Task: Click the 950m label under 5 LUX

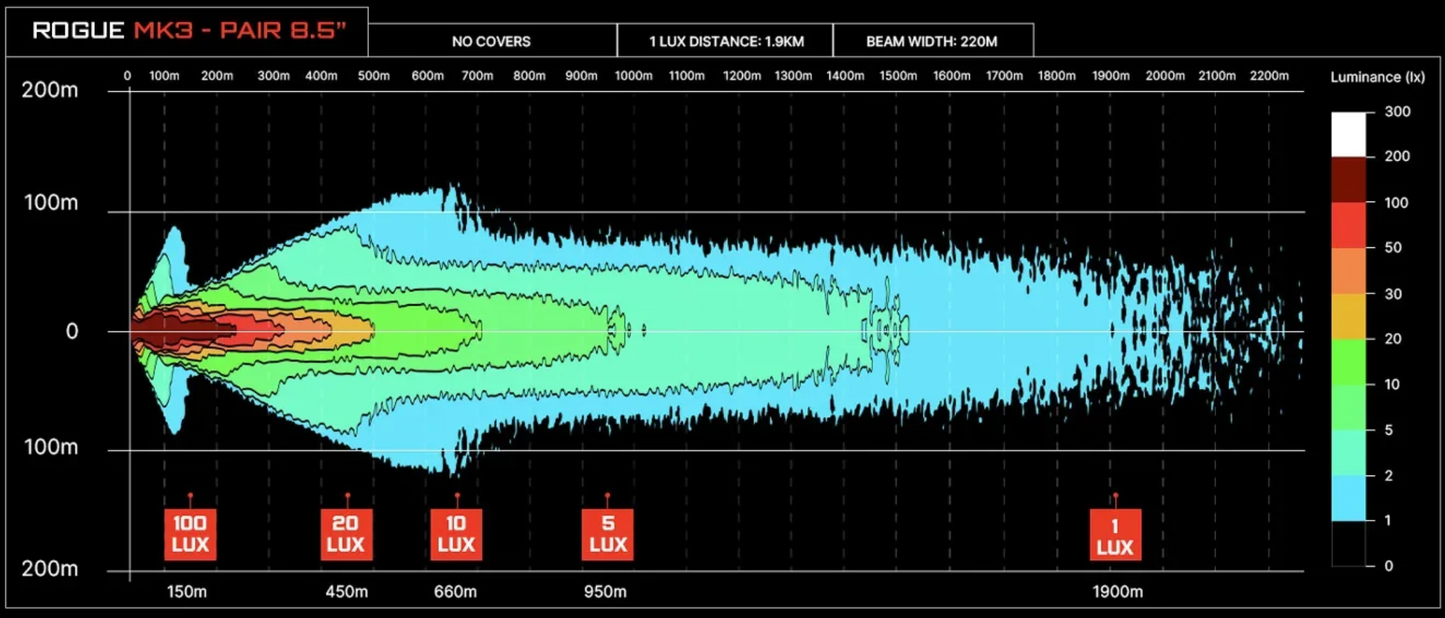Action: pos(605,592)
